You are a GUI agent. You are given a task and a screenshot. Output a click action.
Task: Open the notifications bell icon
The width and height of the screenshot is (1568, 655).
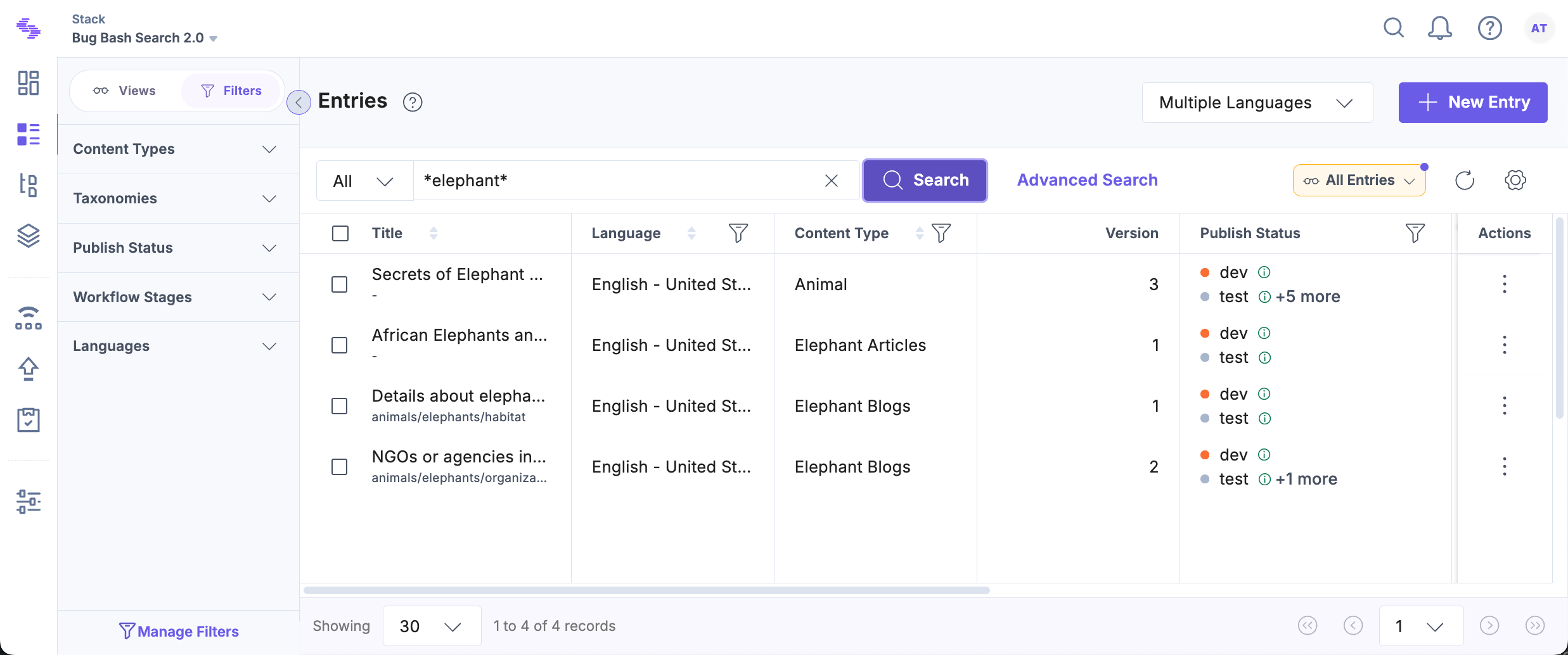tap(1439, 29)
